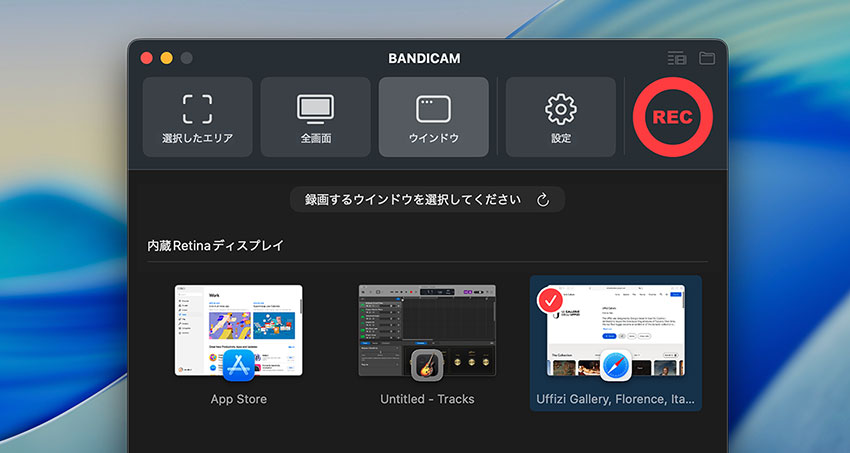Click the GarageBand guitar app icon
Screen dimensions: 850x453
(428, 364)
